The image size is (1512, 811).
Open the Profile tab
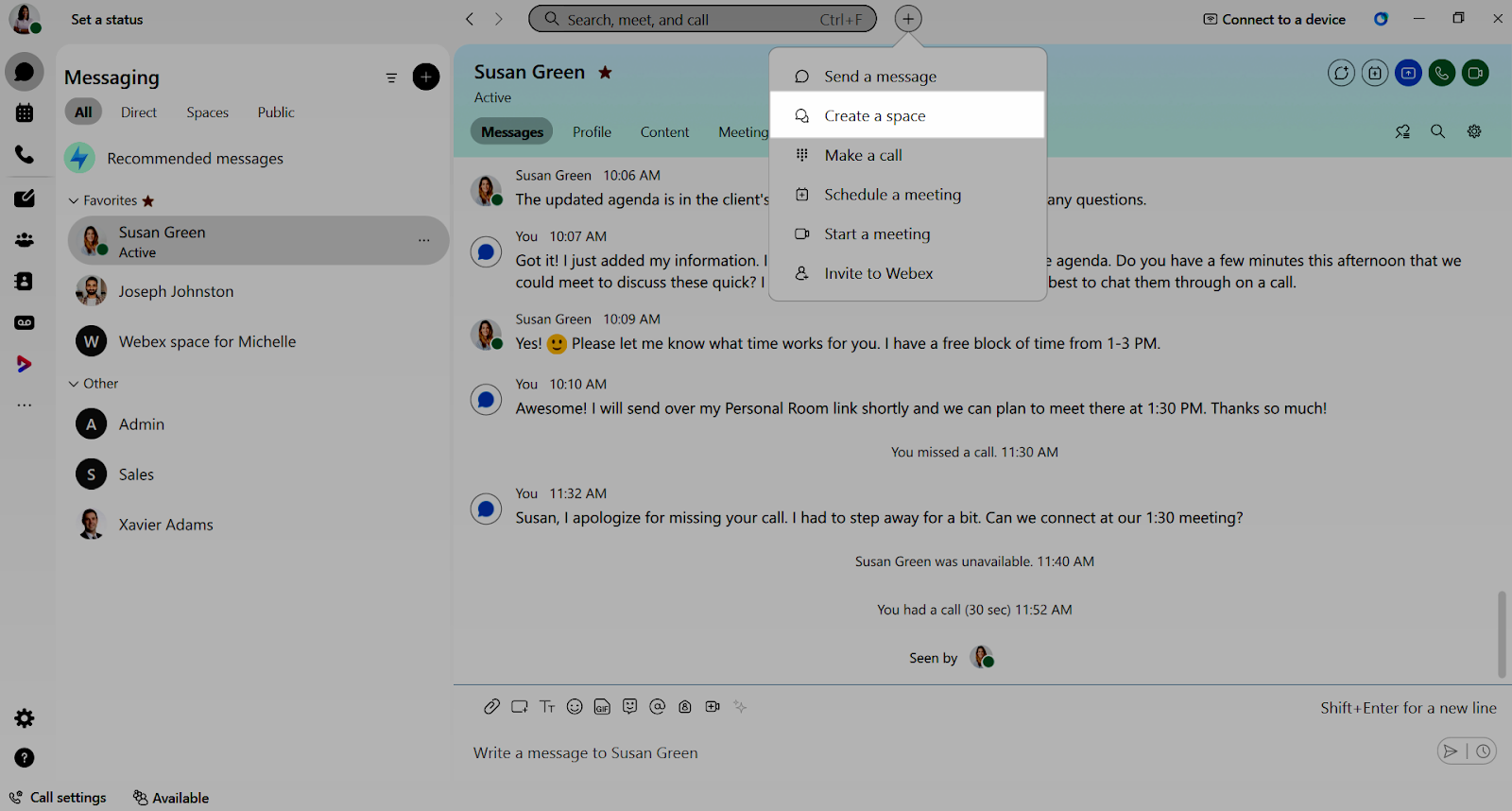592,132
